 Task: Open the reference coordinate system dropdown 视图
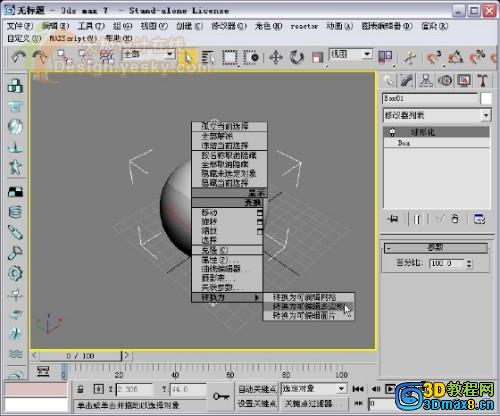click(351, 54)
